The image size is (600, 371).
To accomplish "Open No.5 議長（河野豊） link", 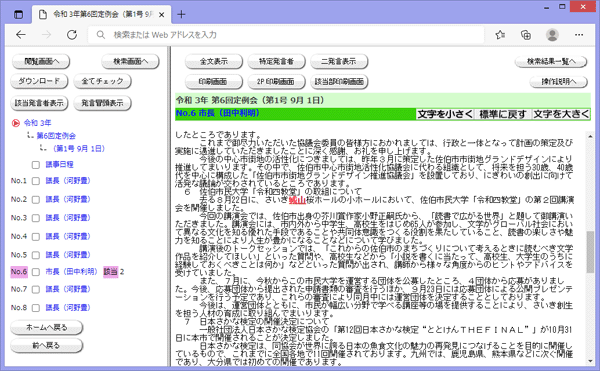I will [68, 255].
